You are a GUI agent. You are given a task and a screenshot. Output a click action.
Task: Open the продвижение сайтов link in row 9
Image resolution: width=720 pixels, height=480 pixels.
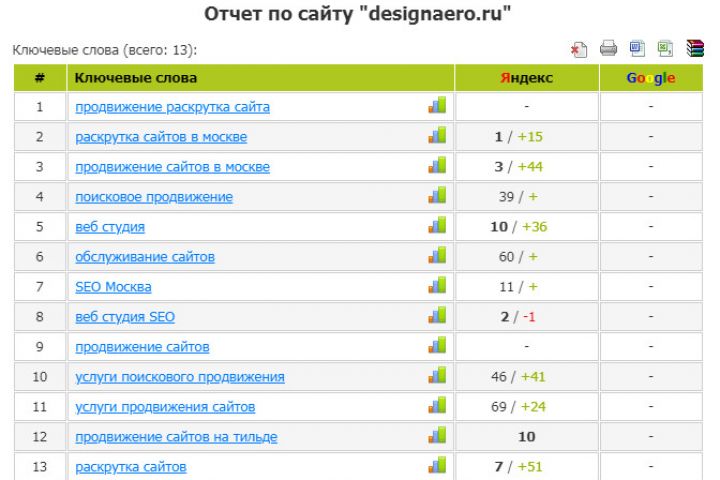point(142,347)
